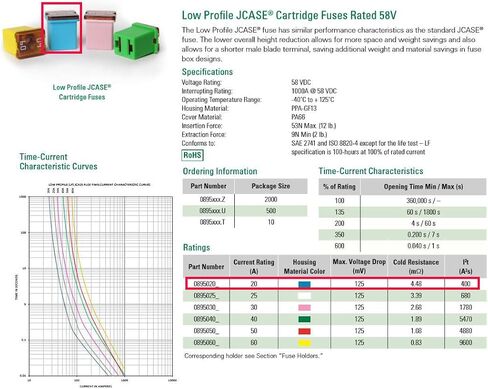
Task: Click the blue fuse photo
Action: coord(62,30)
